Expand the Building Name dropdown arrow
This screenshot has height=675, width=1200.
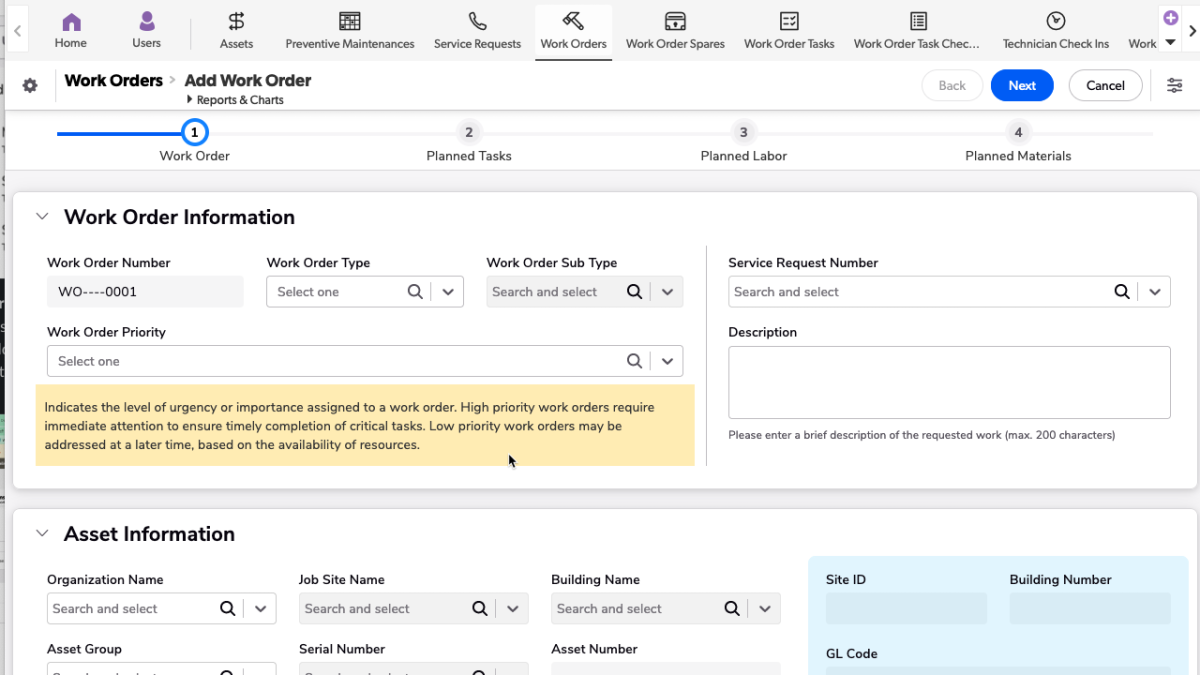click(x=765, y=609)
